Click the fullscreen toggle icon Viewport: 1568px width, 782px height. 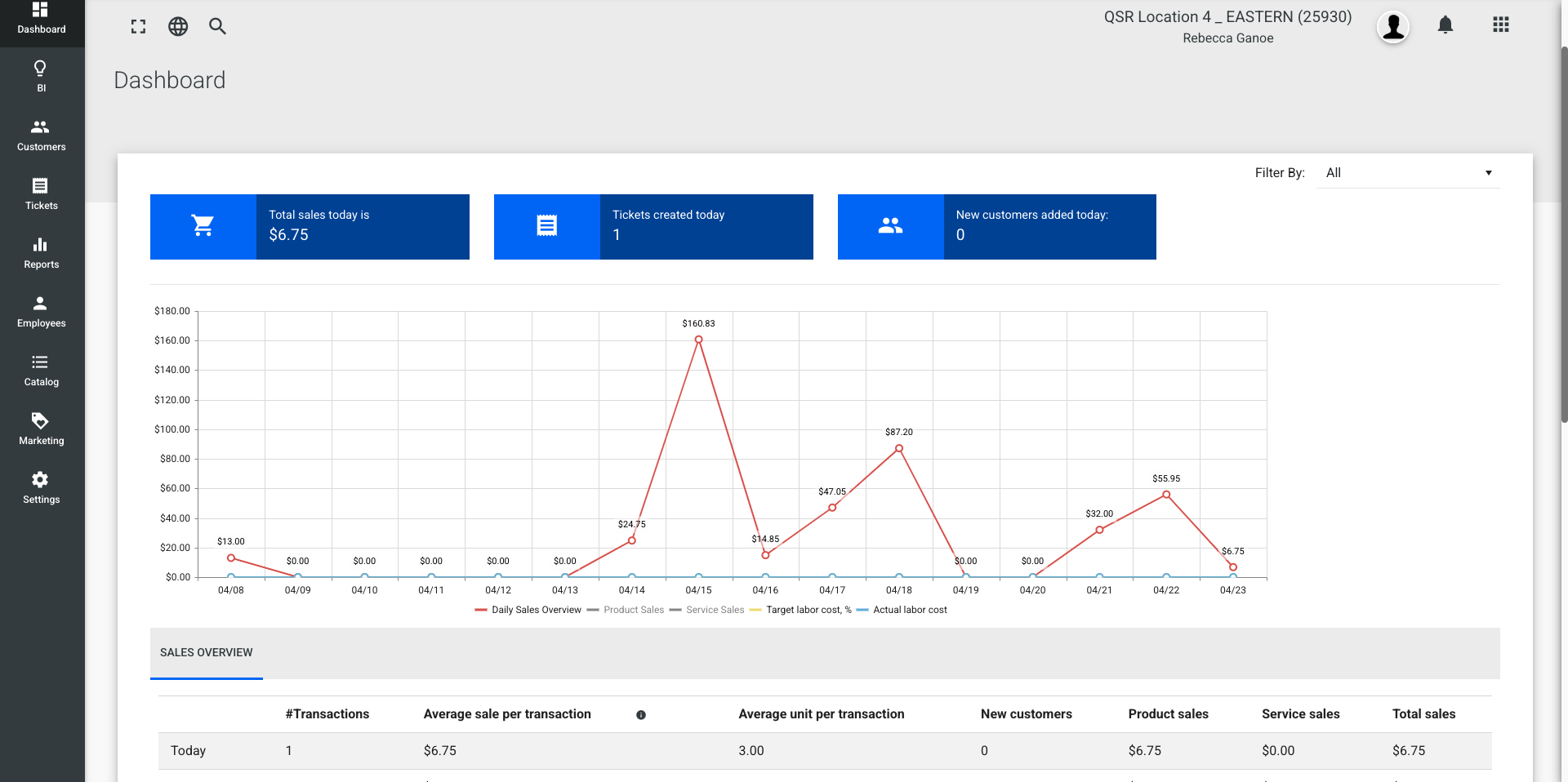(138, 27)
